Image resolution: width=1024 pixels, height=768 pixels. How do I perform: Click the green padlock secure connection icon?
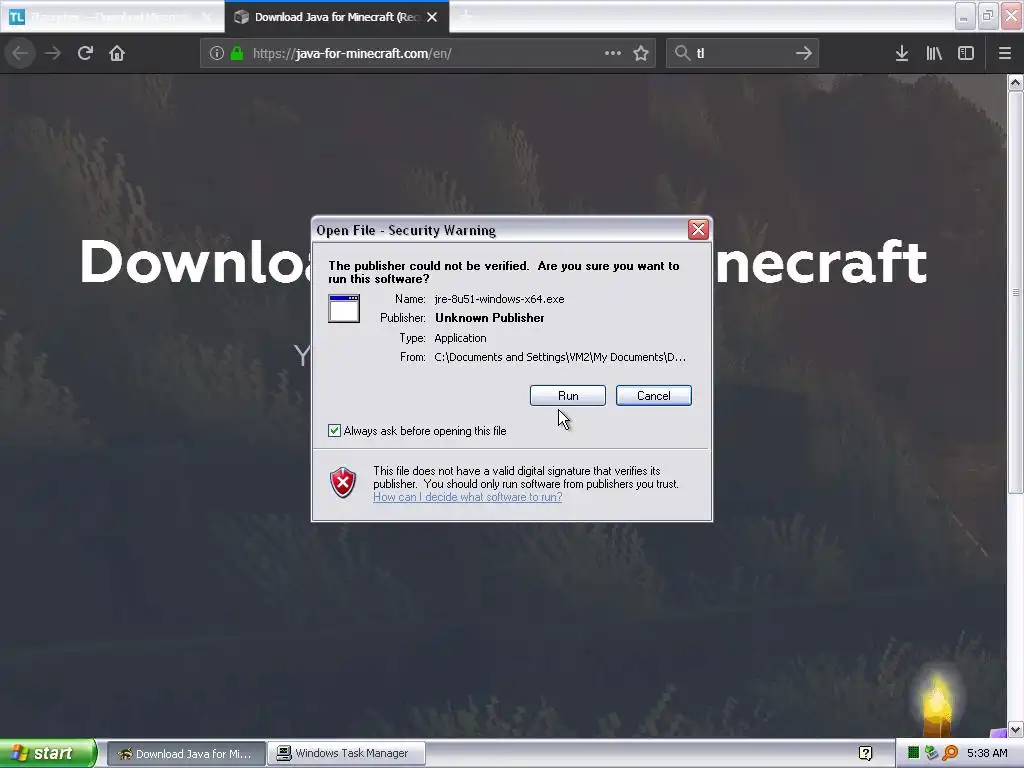pyautogui.click(x=237, y=53)
